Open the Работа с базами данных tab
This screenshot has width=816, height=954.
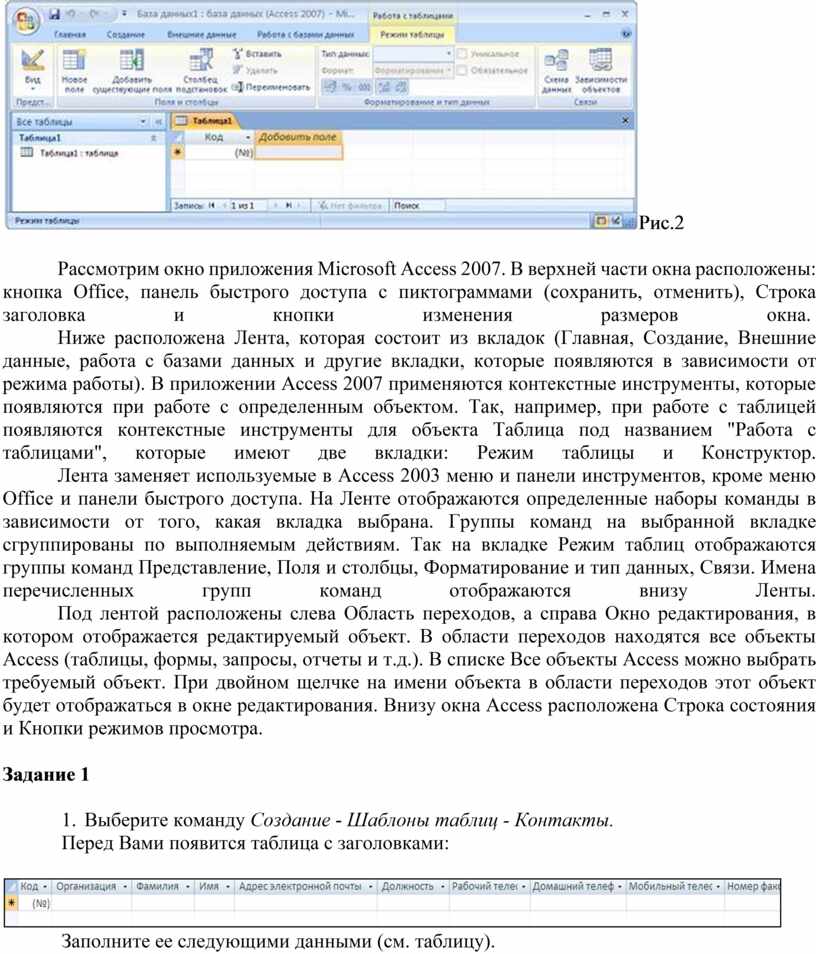(x=305, y=35)
